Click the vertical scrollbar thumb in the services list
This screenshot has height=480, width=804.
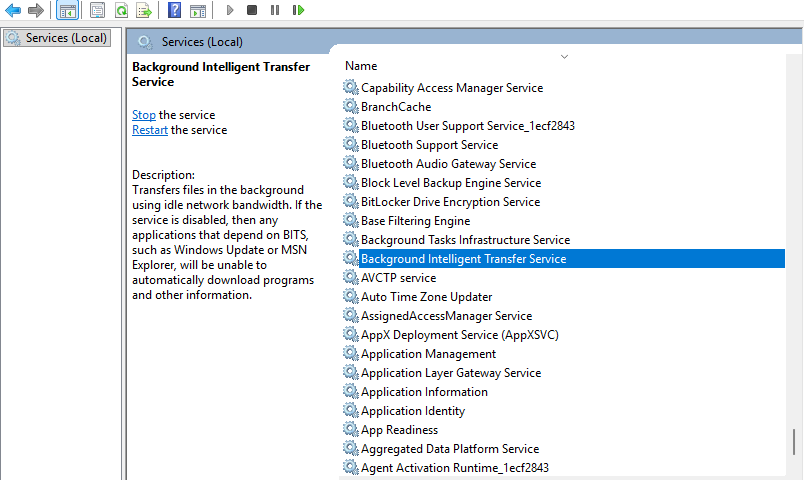click(x=796, y=441)
